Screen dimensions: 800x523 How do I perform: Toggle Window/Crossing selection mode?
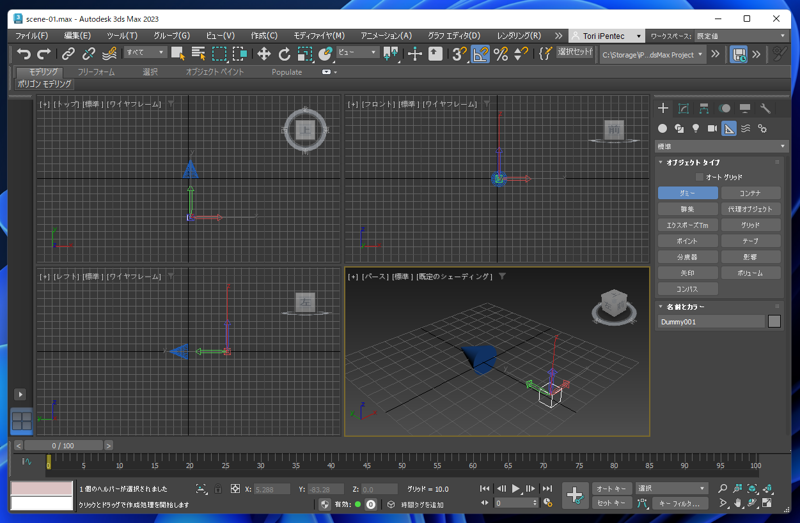239,54
